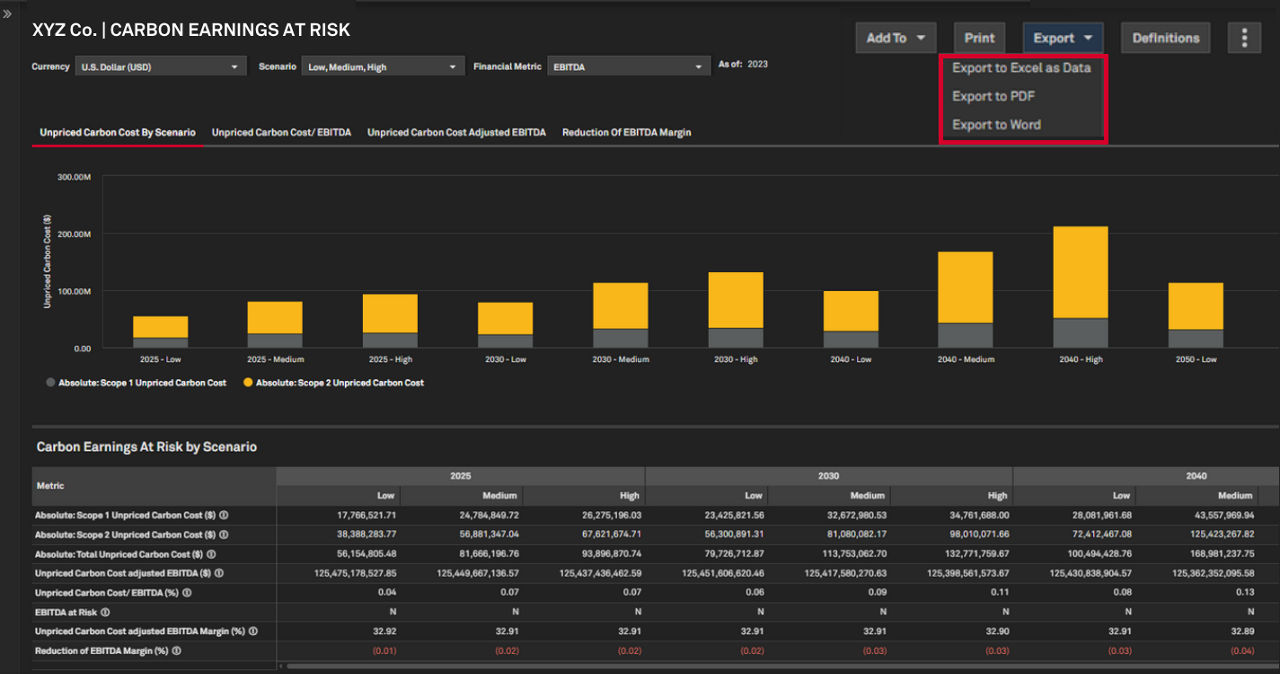Click info icon beside Absolute: Total Unpriced Carbon Cost
This screenshot has width=1280, height=674.
pos(211,554)
